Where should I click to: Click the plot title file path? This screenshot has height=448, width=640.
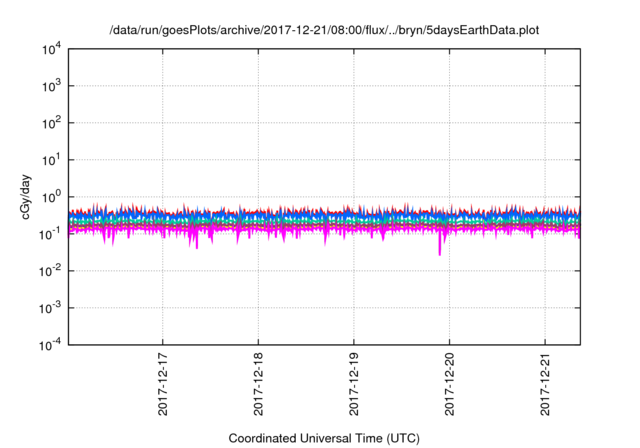coord(324,30)
